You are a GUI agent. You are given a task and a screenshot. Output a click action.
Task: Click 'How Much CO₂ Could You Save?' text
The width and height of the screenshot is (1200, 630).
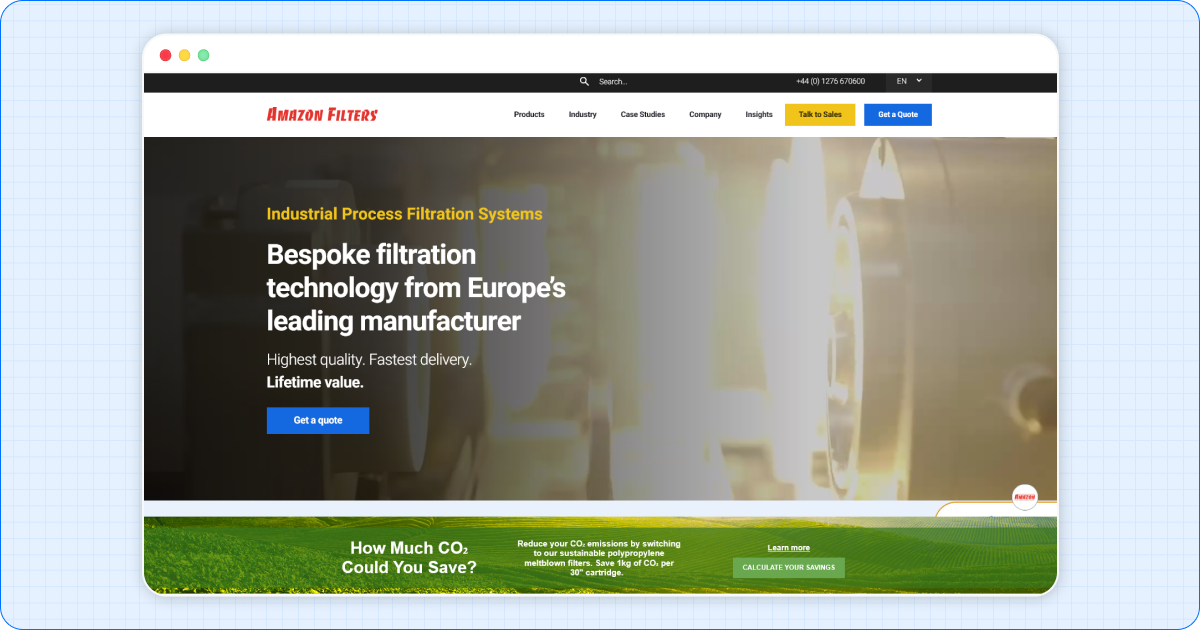[x=409, y=558]
